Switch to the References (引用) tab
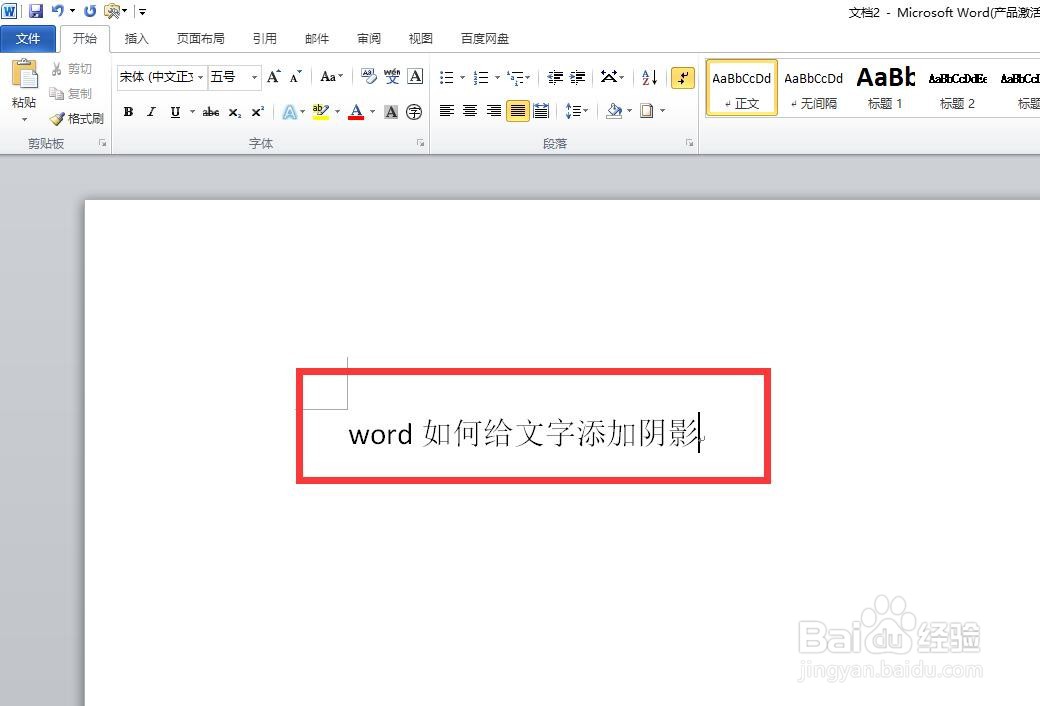This screenshot has width=1040, height=706. 265,38
